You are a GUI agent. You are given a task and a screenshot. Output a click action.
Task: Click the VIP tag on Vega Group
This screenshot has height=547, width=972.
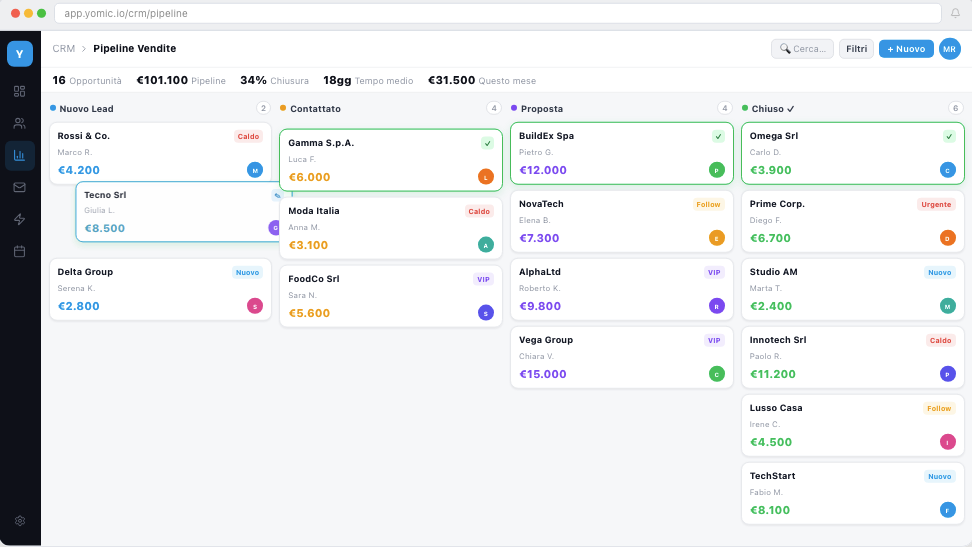[714, 340]
